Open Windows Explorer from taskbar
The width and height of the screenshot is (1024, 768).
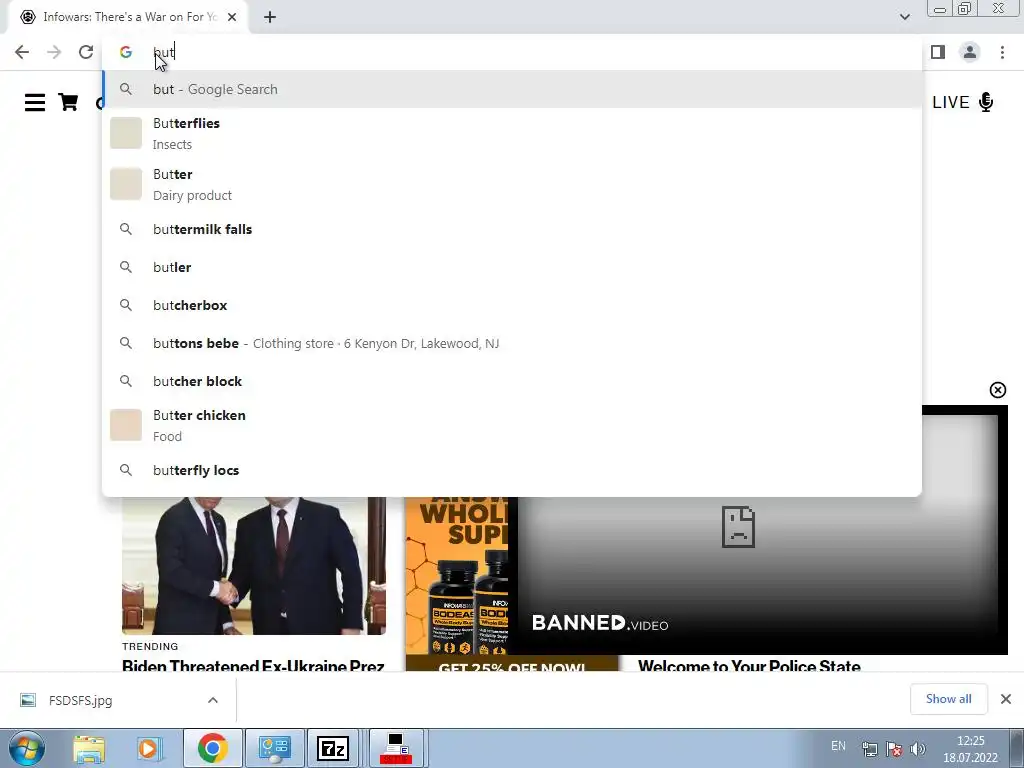click(x=89, y=748)
